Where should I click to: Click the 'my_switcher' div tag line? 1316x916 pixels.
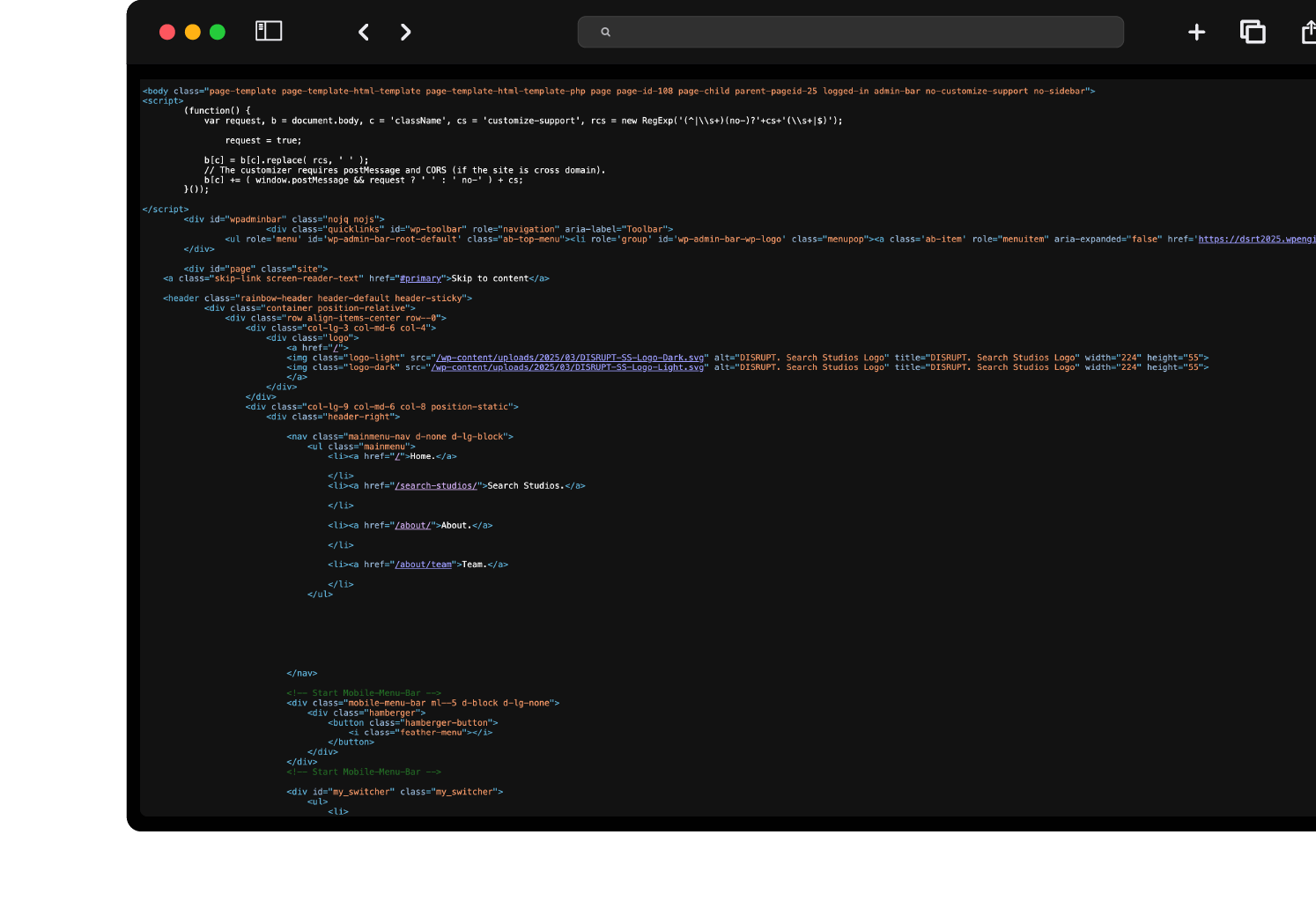pyautogui.click(x=395, y=792)
